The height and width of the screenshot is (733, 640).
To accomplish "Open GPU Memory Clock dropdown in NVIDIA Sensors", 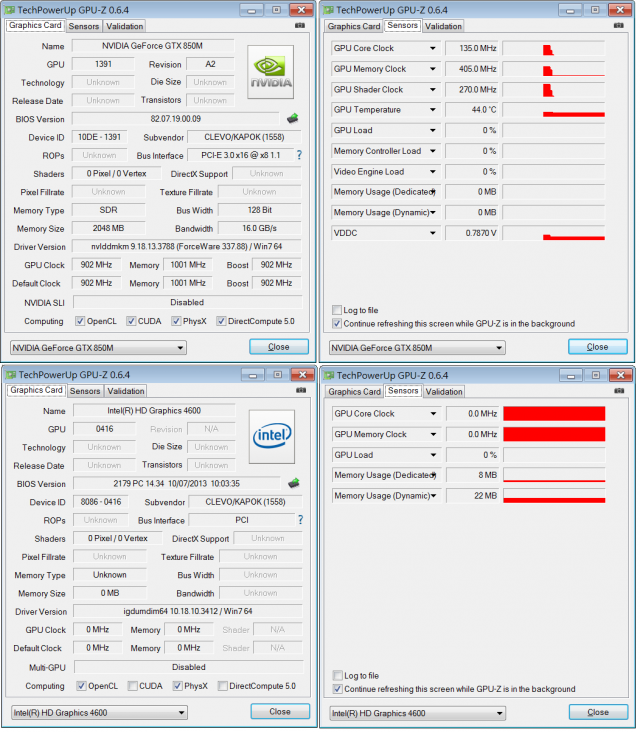I will coord(433,69).
